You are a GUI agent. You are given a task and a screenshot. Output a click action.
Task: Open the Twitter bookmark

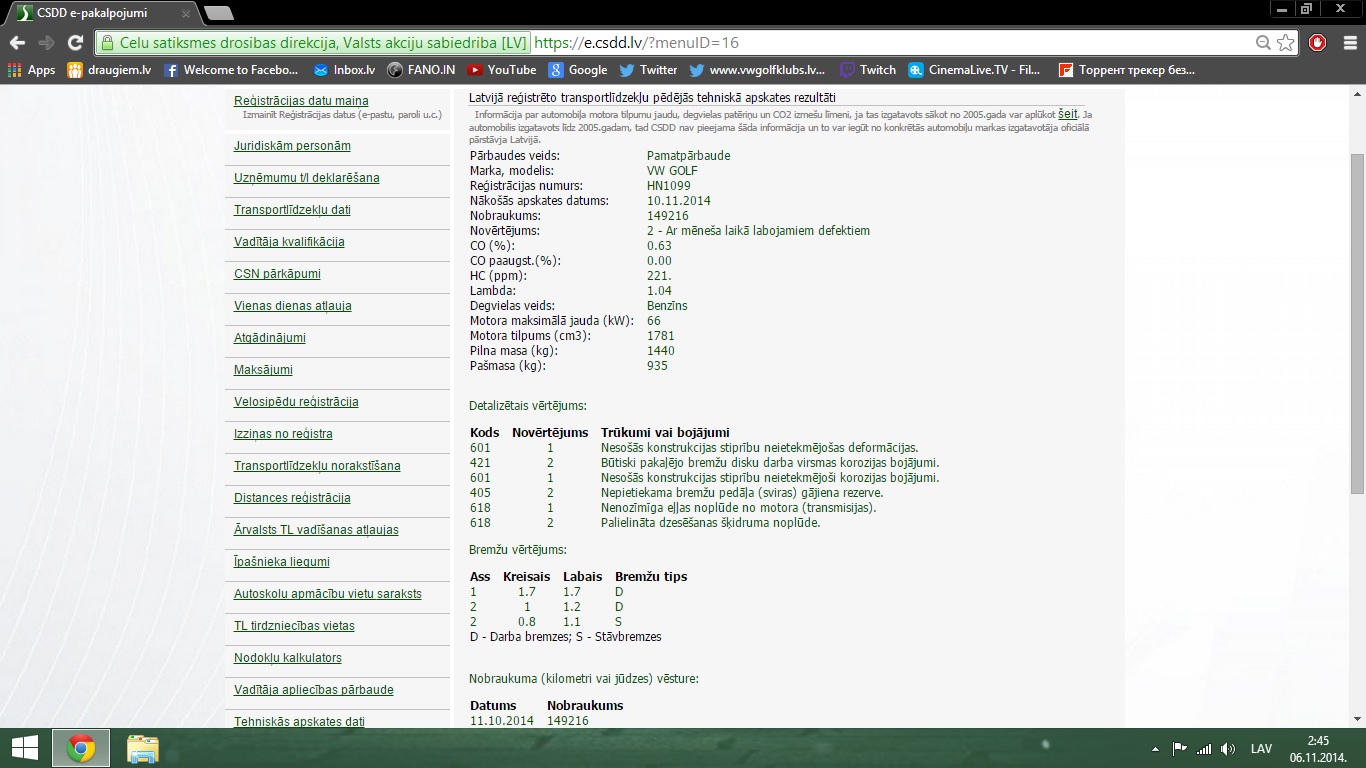pyautogui.click(x=648, y=70)
